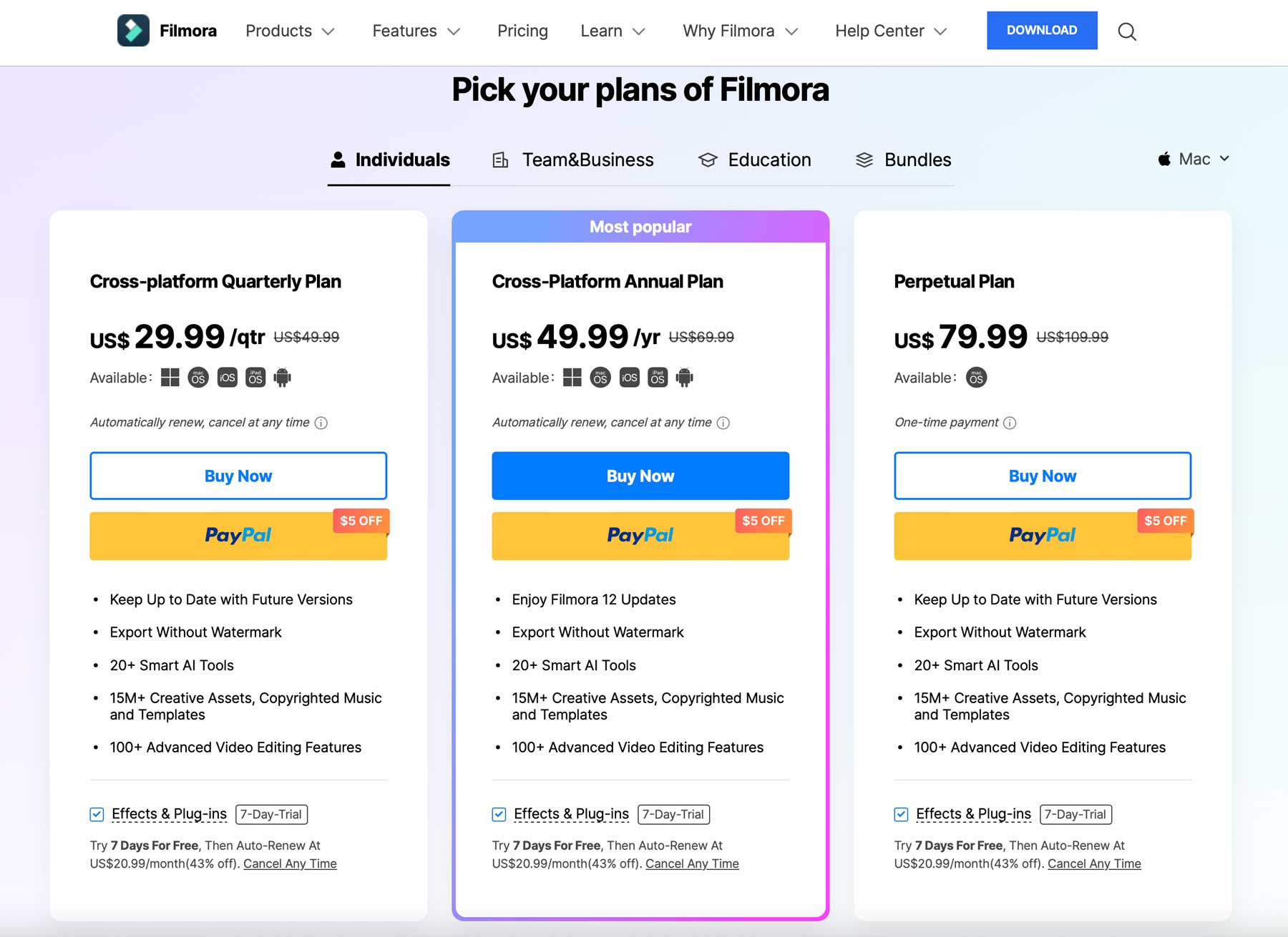1288x937 pixels.
Task: Uncheck Effects & Plug-ins on Quarterly plan
Action: pos(97,814)
